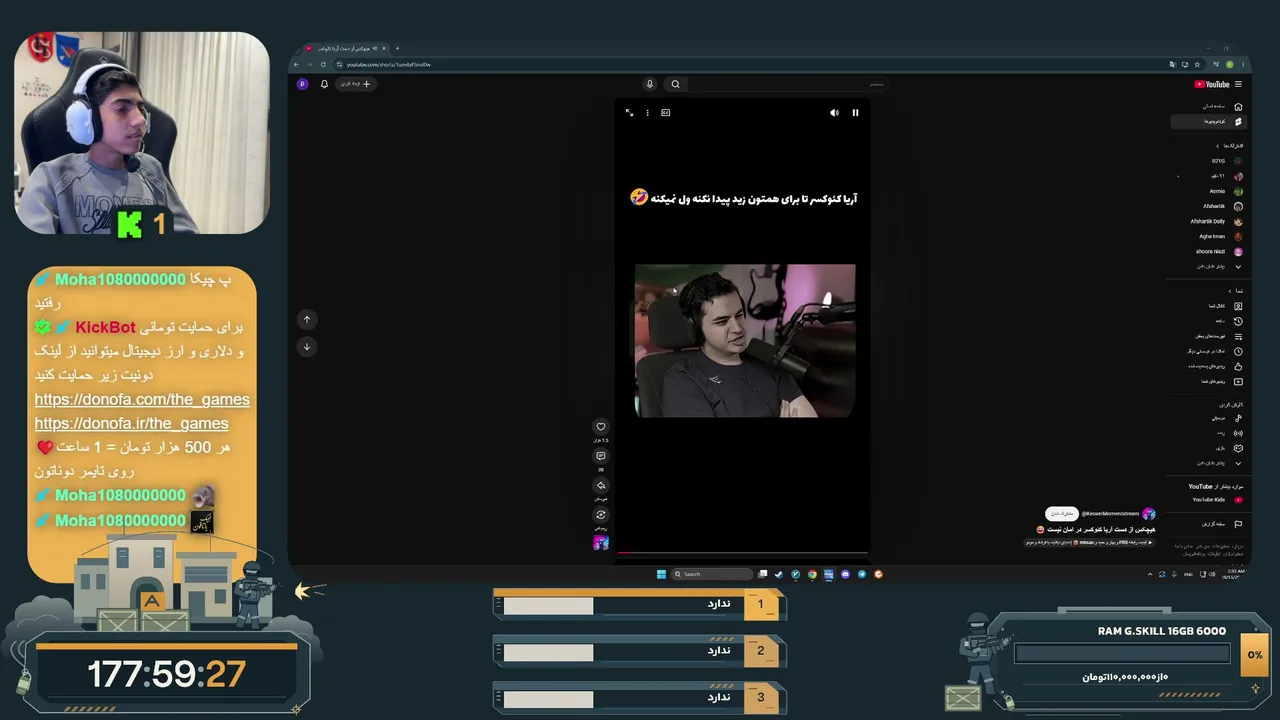Click the YouTube search magnifier icon
Viewport: 1280px width, 720px height.
pos(675,84)
